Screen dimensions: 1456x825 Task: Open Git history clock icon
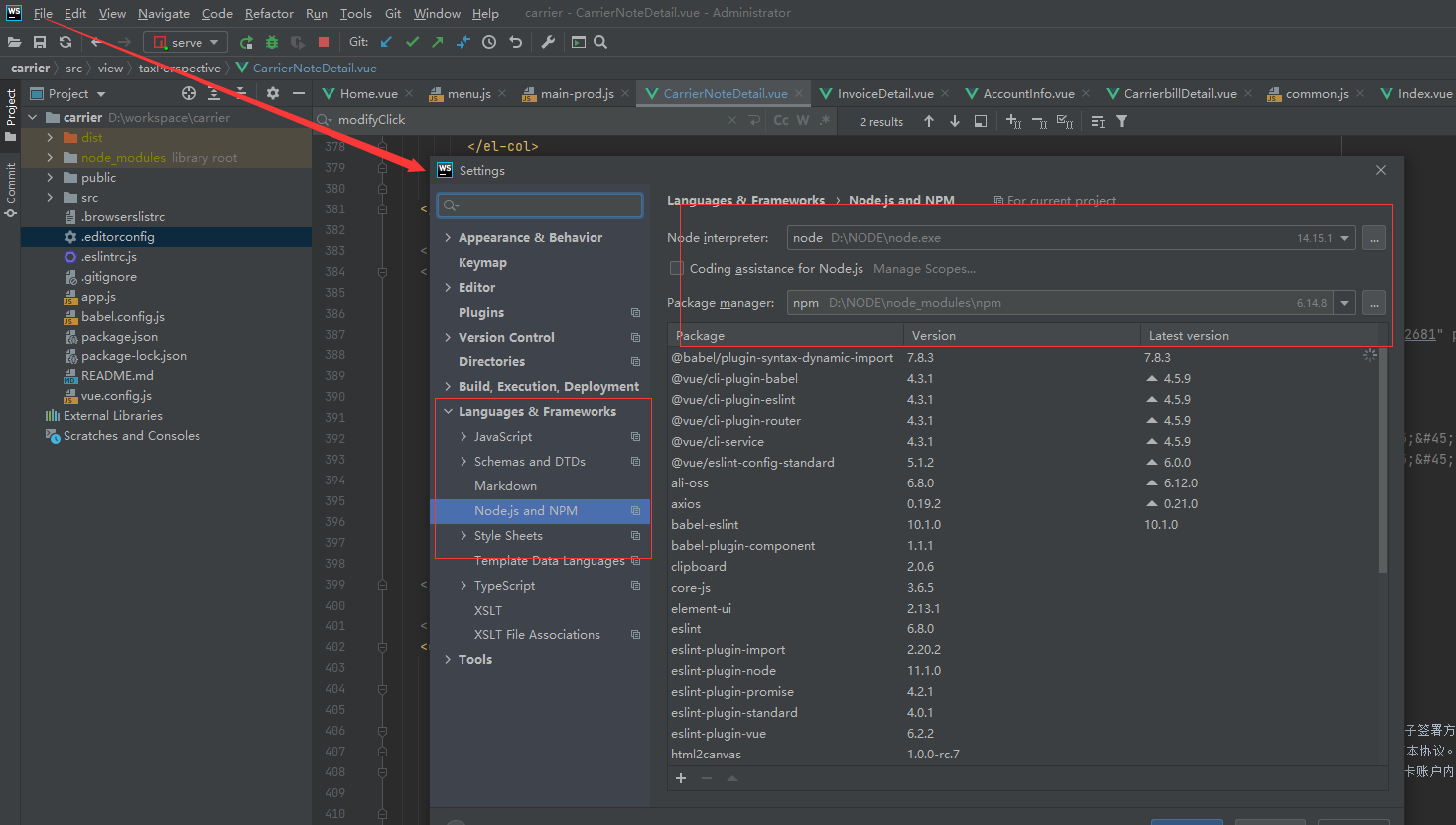point(489,42)
